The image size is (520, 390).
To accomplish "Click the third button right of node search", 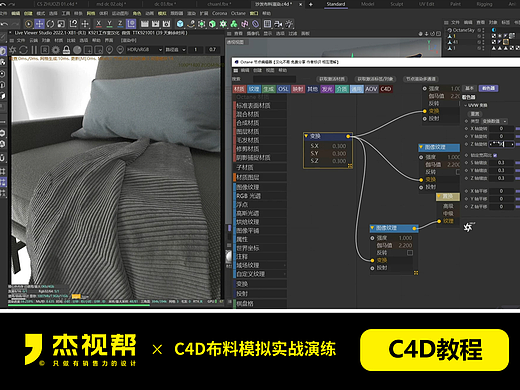I will [421, 79].
